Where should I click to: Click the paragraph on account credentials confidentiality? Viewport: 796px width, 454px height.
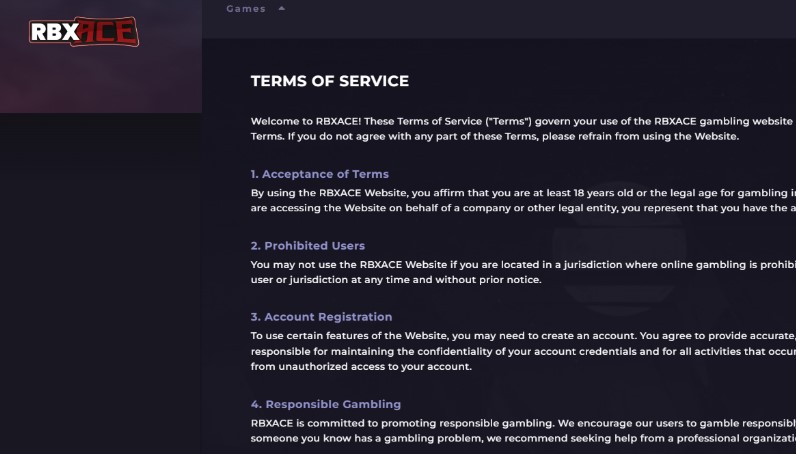click(x=523, y=351)
